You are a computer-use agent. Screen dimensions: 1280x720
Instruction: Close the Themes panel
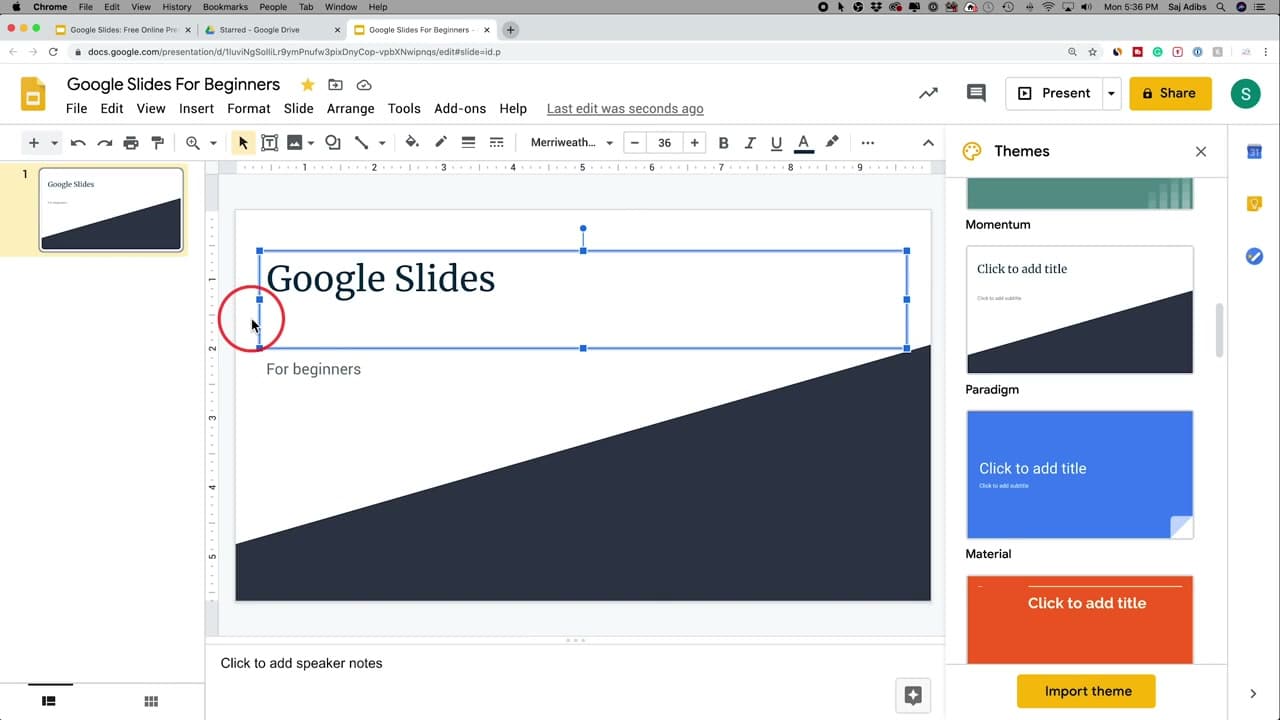click(1201, 151)
